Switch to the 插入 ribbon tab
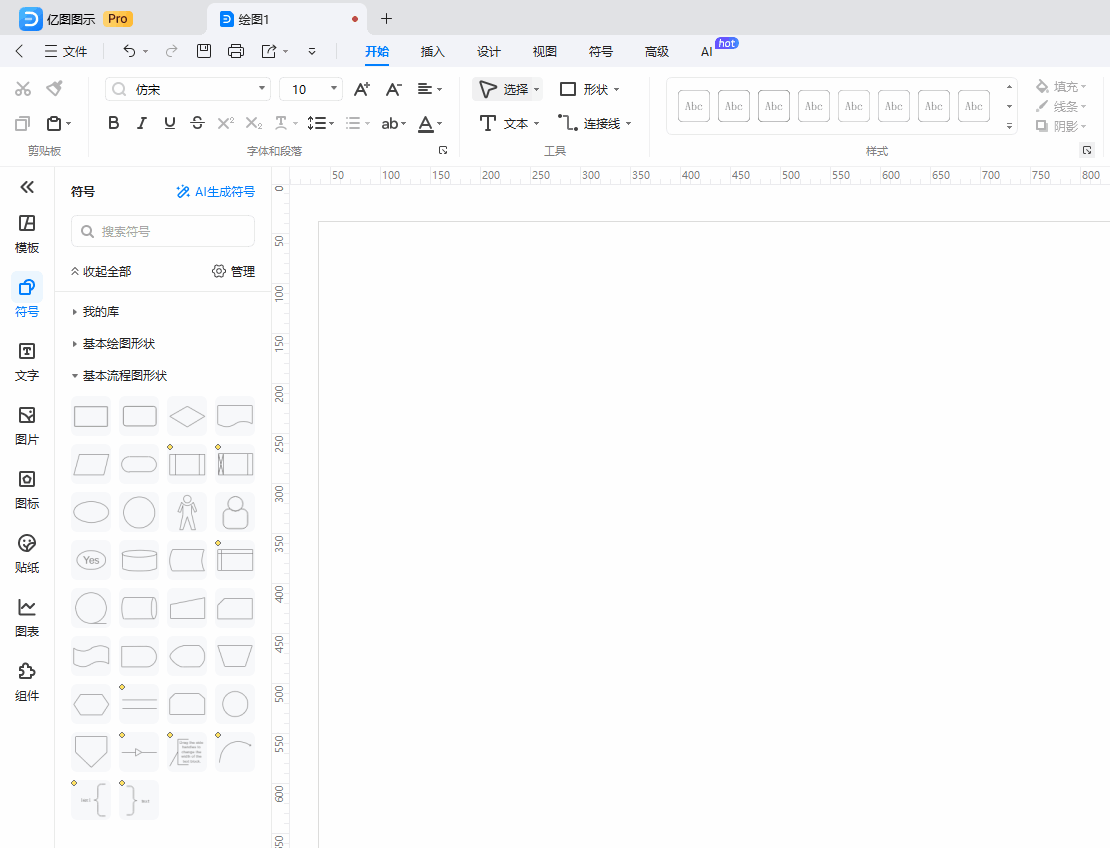The width and height of the screenshot is (1110, 848). [433, 52]
